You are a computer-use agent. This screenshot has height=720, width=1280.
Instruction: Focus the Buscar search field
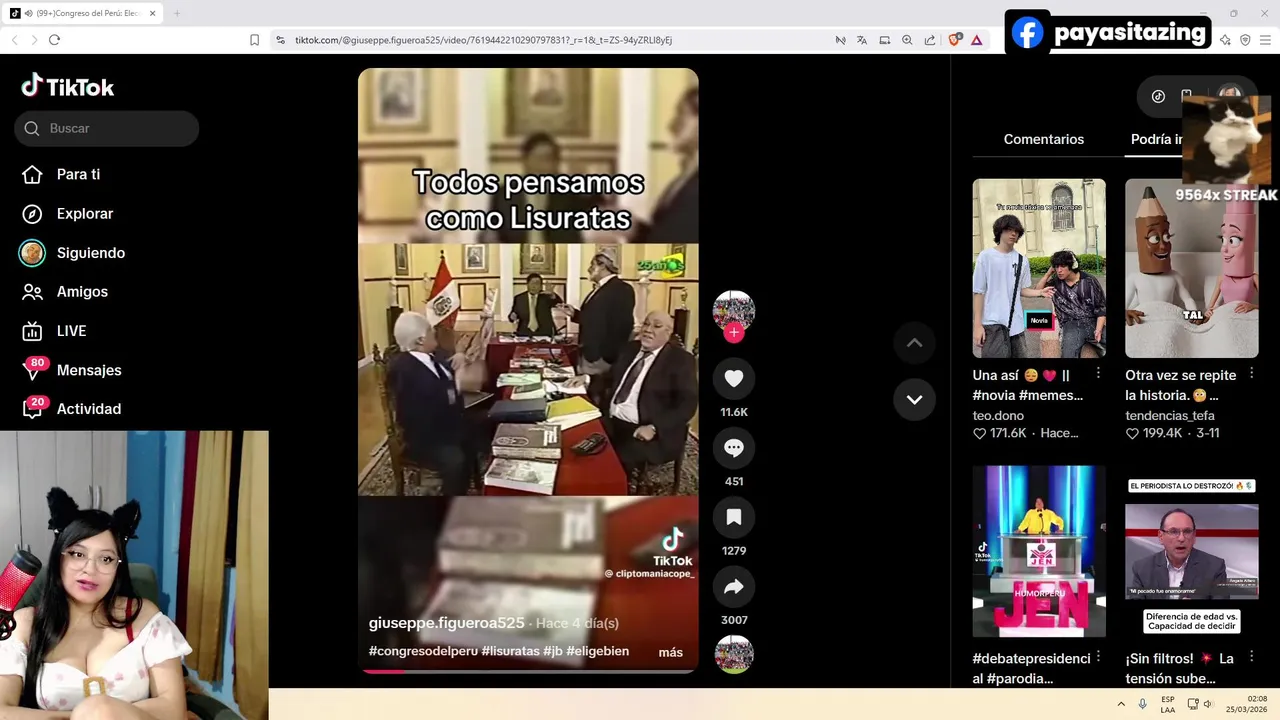pyautogui.click(x=106, y=128)
